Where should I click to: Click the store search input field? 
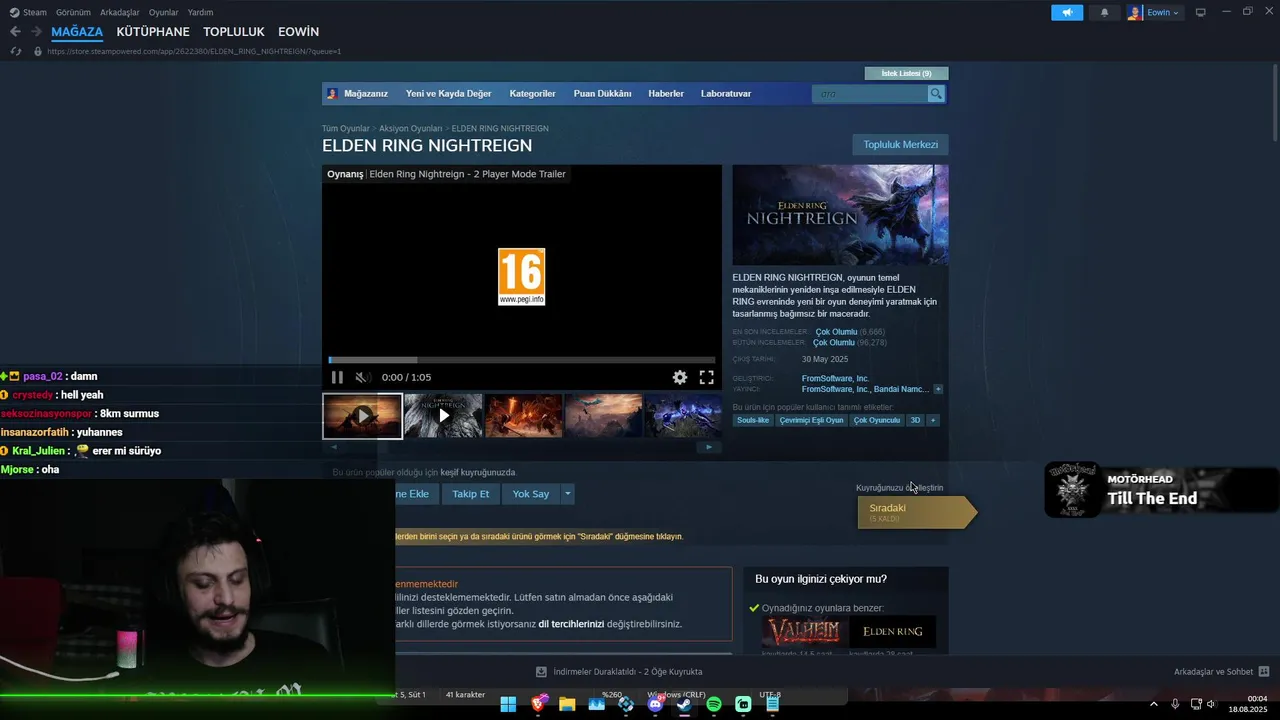pos(870,93)
